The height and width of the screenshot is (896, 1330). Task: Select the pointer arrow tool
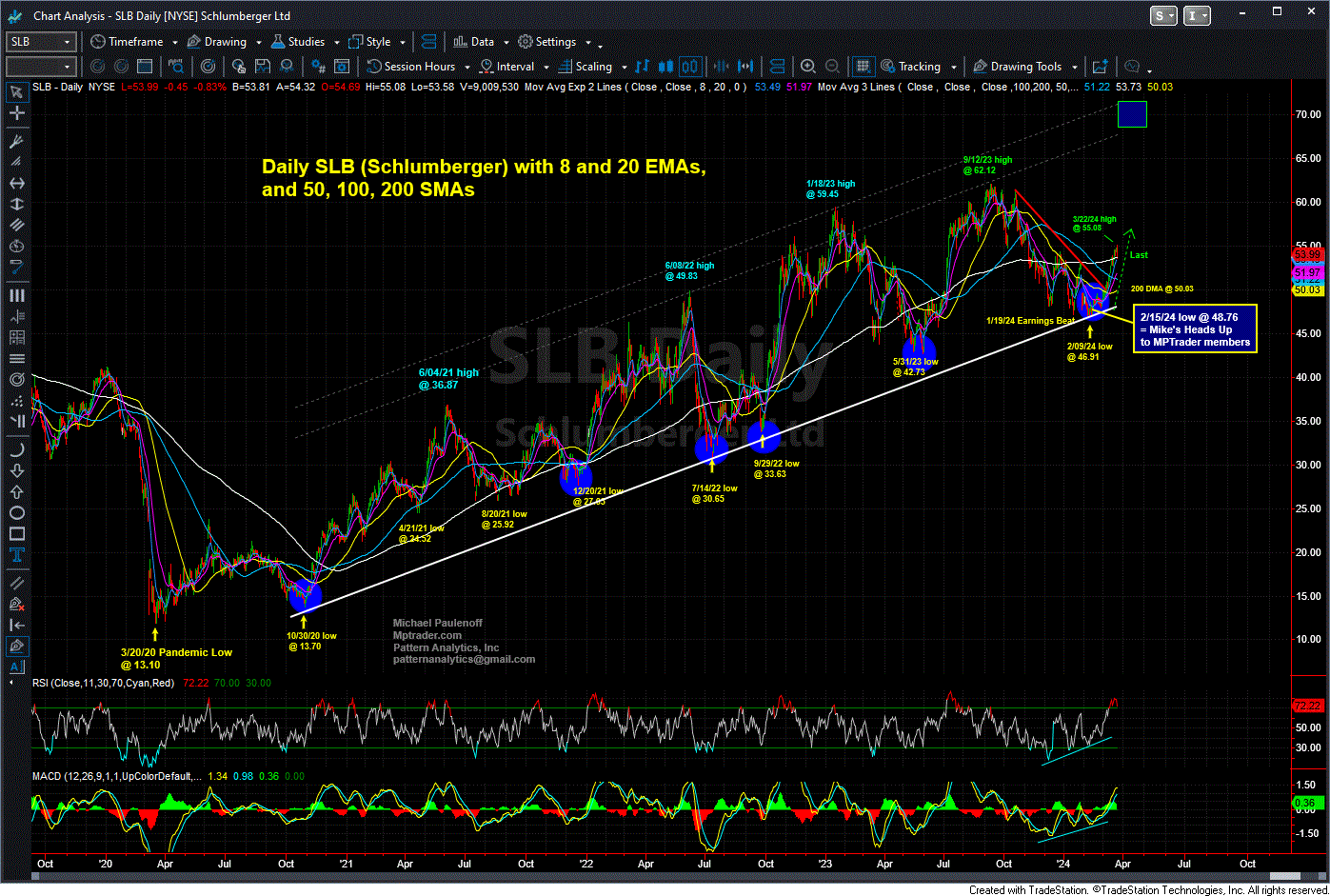click(x=17, y=91)
